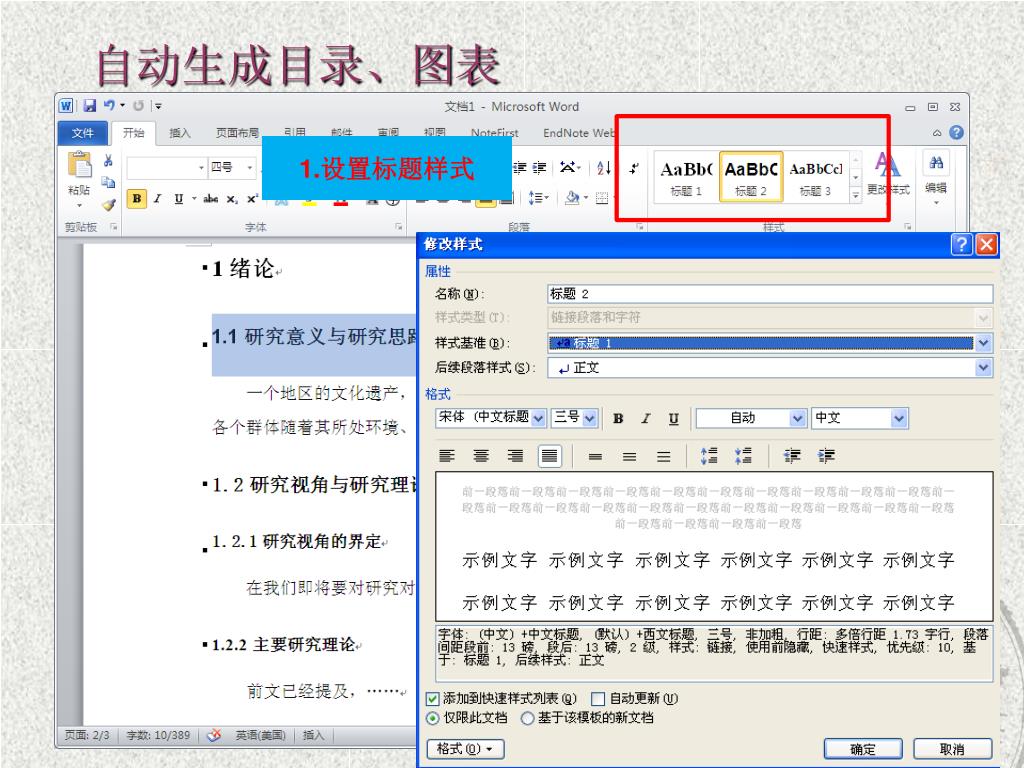Select double line spacing in the dialog
1024x768 pixels.
[x=664, y=456]
